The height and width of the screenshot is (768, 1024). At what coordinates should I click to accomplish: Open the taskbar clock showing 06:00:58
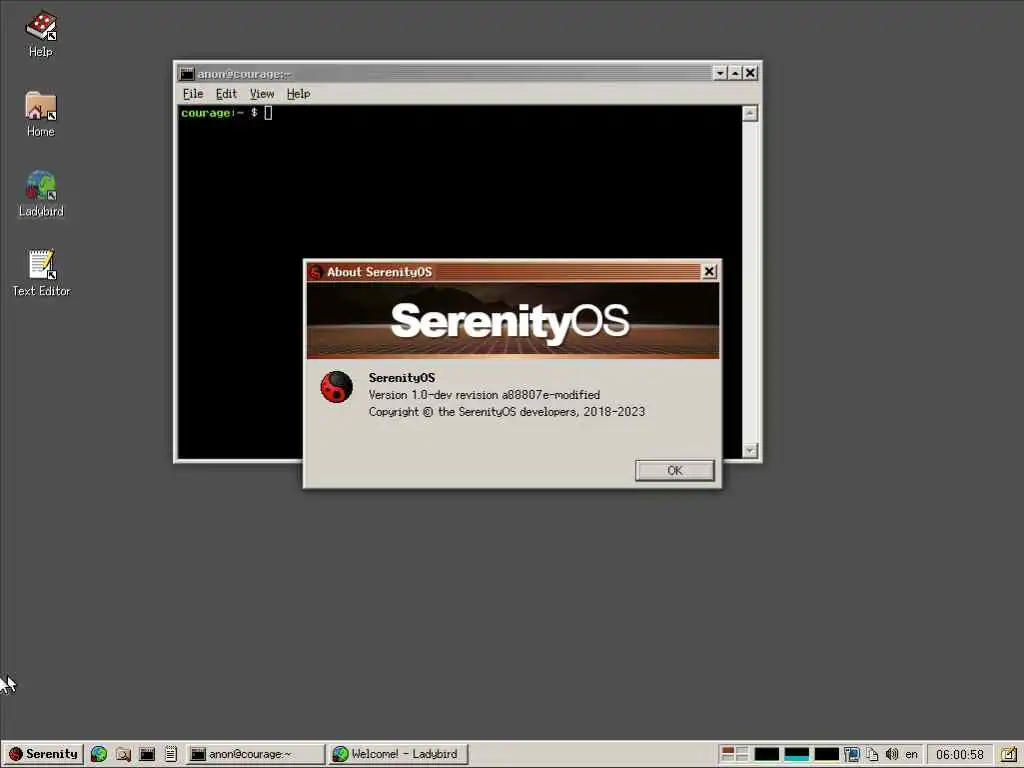click(960, 754)
